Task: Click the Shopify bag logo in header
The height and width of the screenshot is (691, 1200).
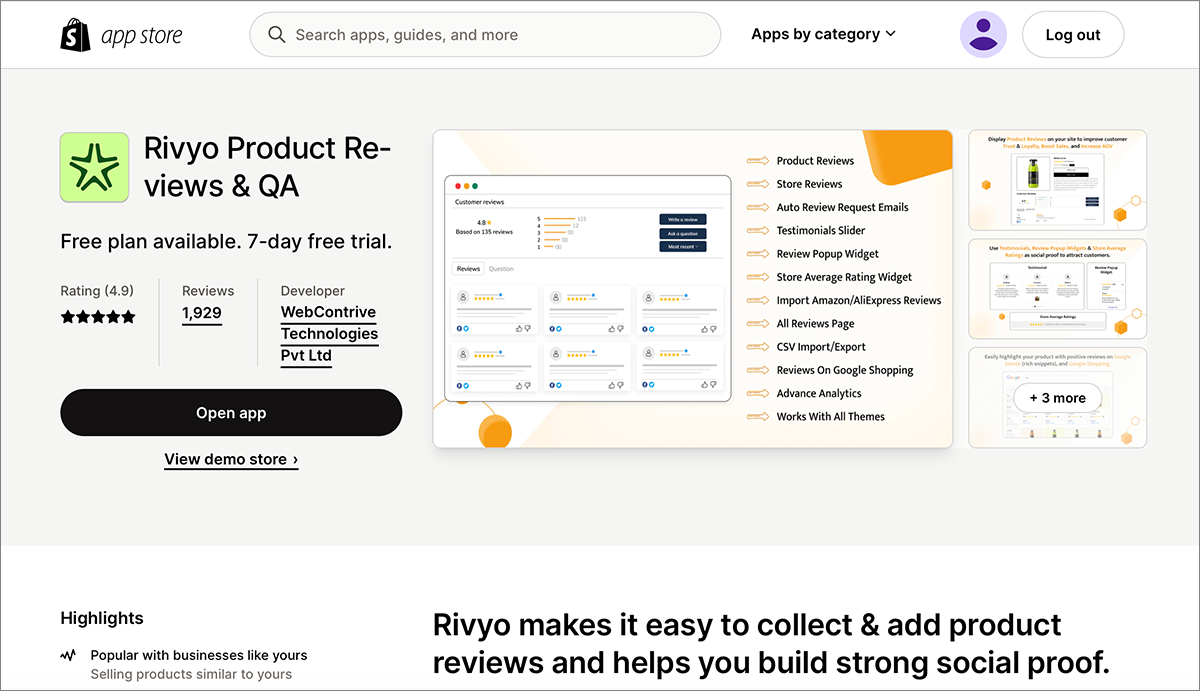Action: 71,33
